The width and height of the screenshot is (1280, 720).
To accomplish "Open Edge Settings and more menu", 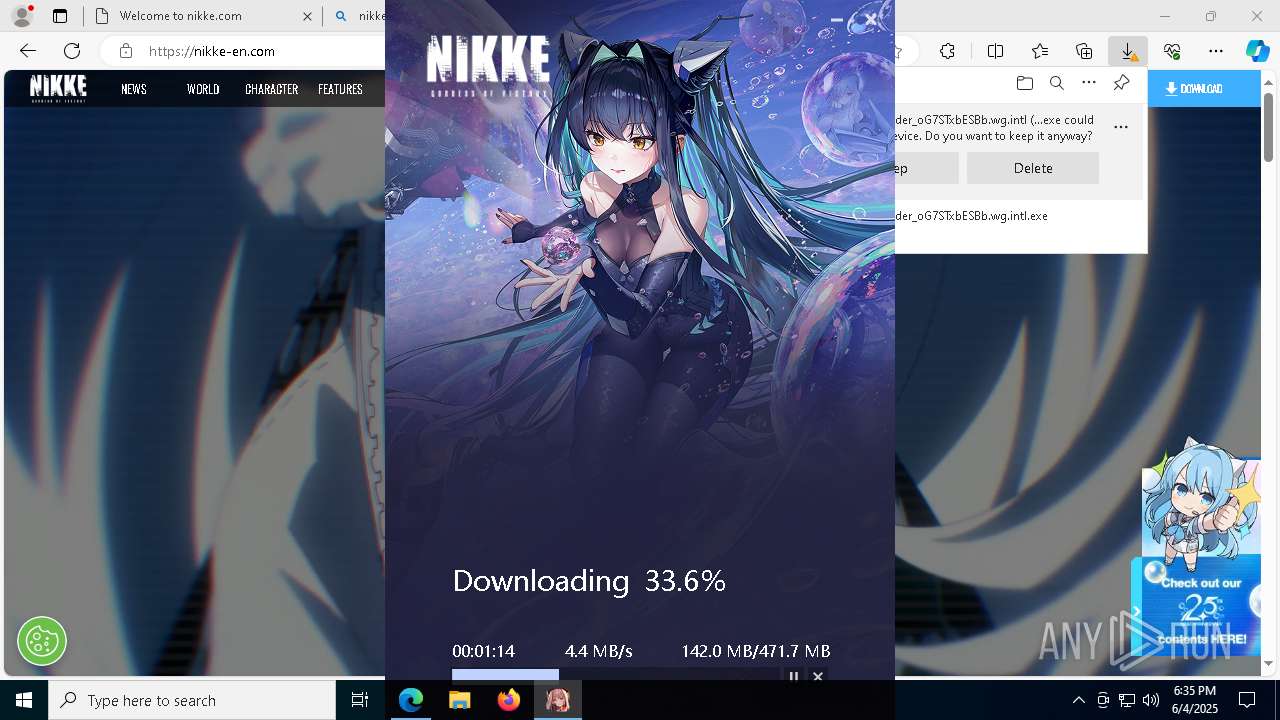I will coord(1216,51).
